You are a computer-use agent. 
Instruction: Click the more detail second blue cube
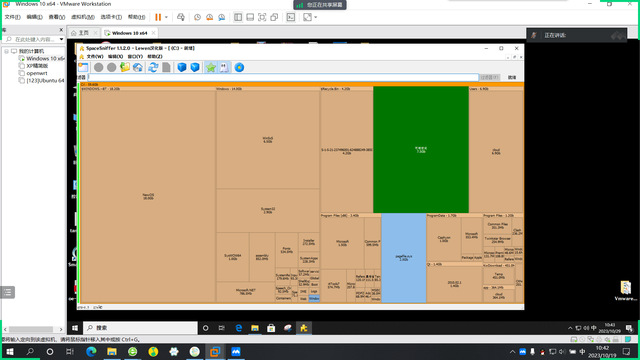[x=195, y=67]
